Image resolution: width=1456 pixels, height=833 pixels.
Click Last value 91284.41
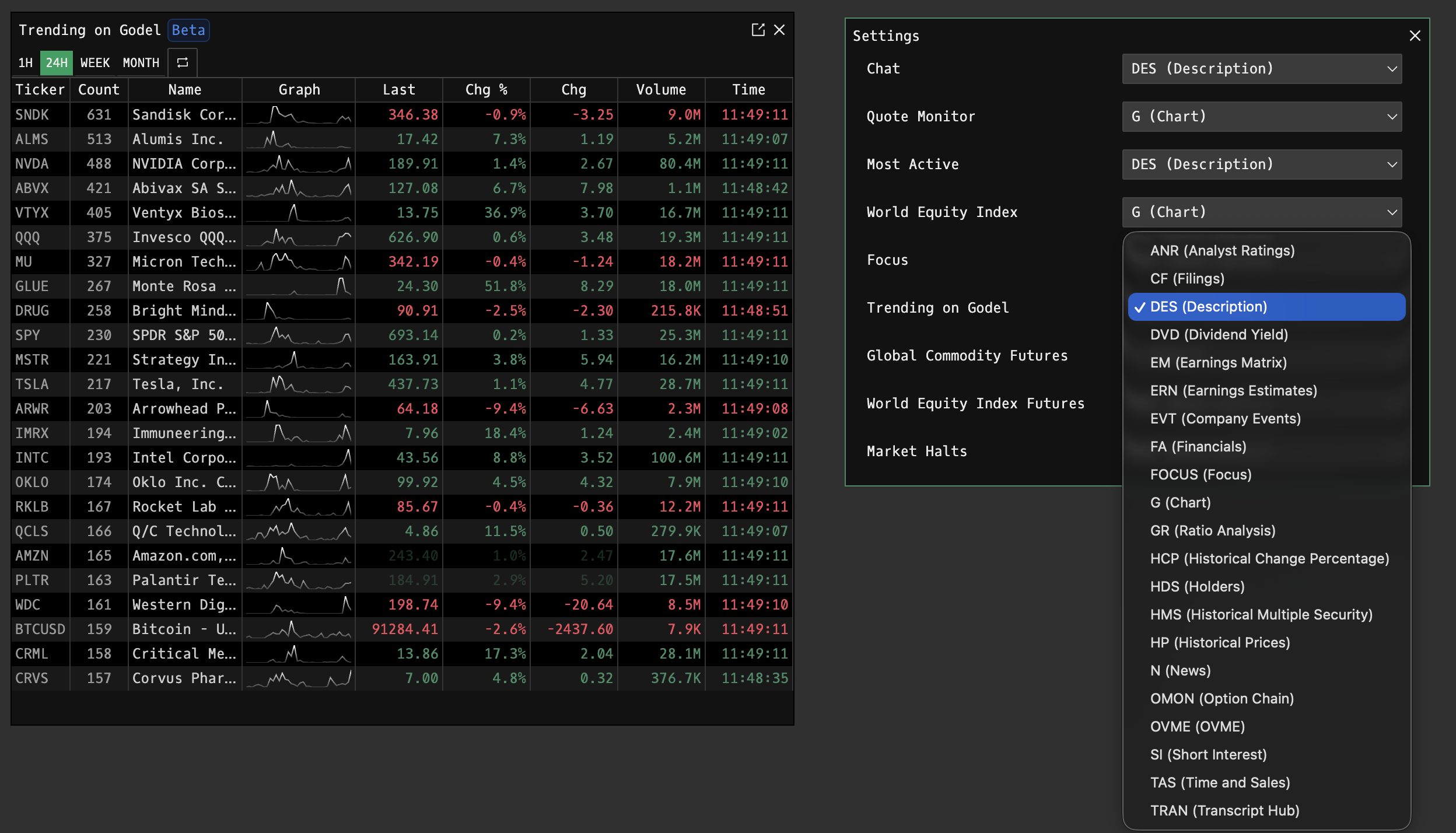pyautogui.click(x=405, y=629)
